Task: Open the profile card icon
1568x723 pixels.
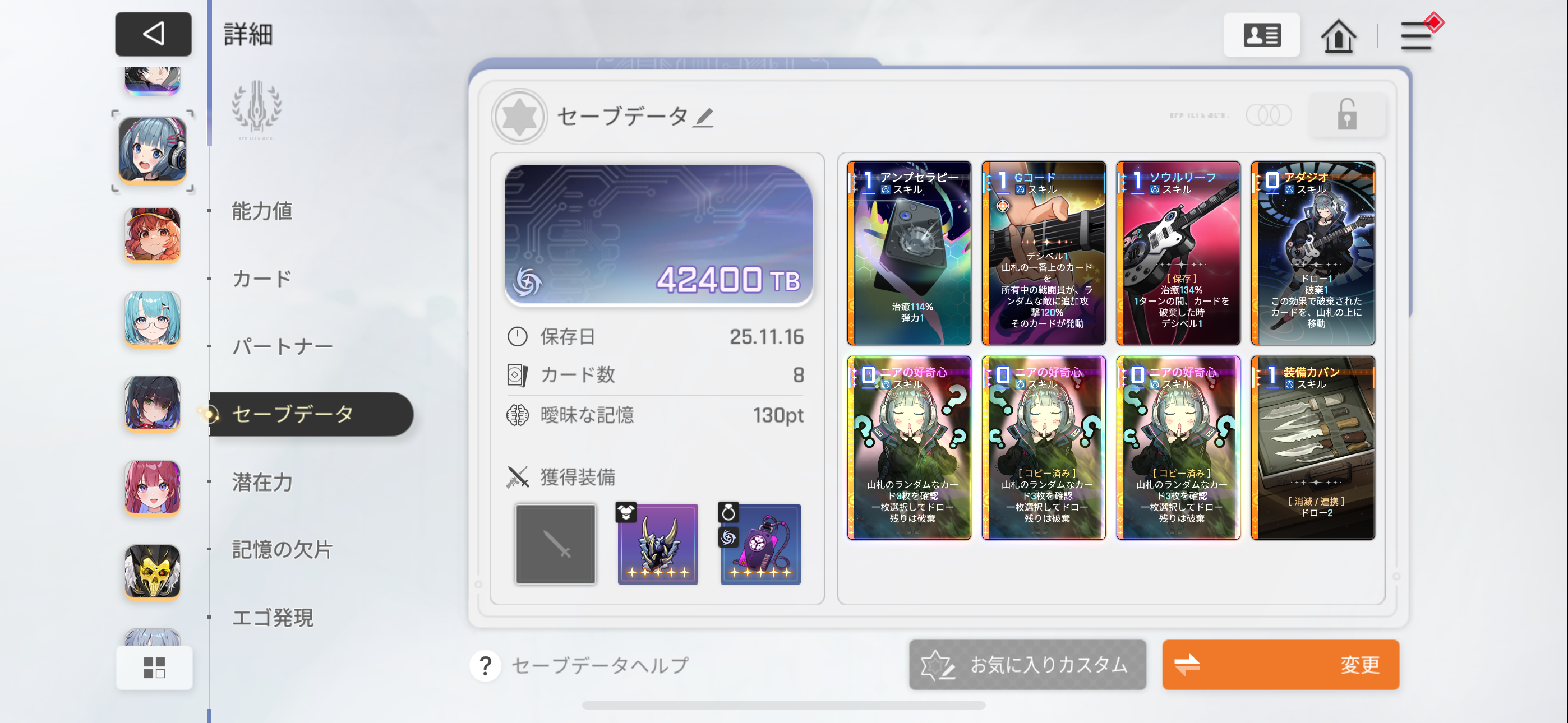Action: (x=1261, y=35)
